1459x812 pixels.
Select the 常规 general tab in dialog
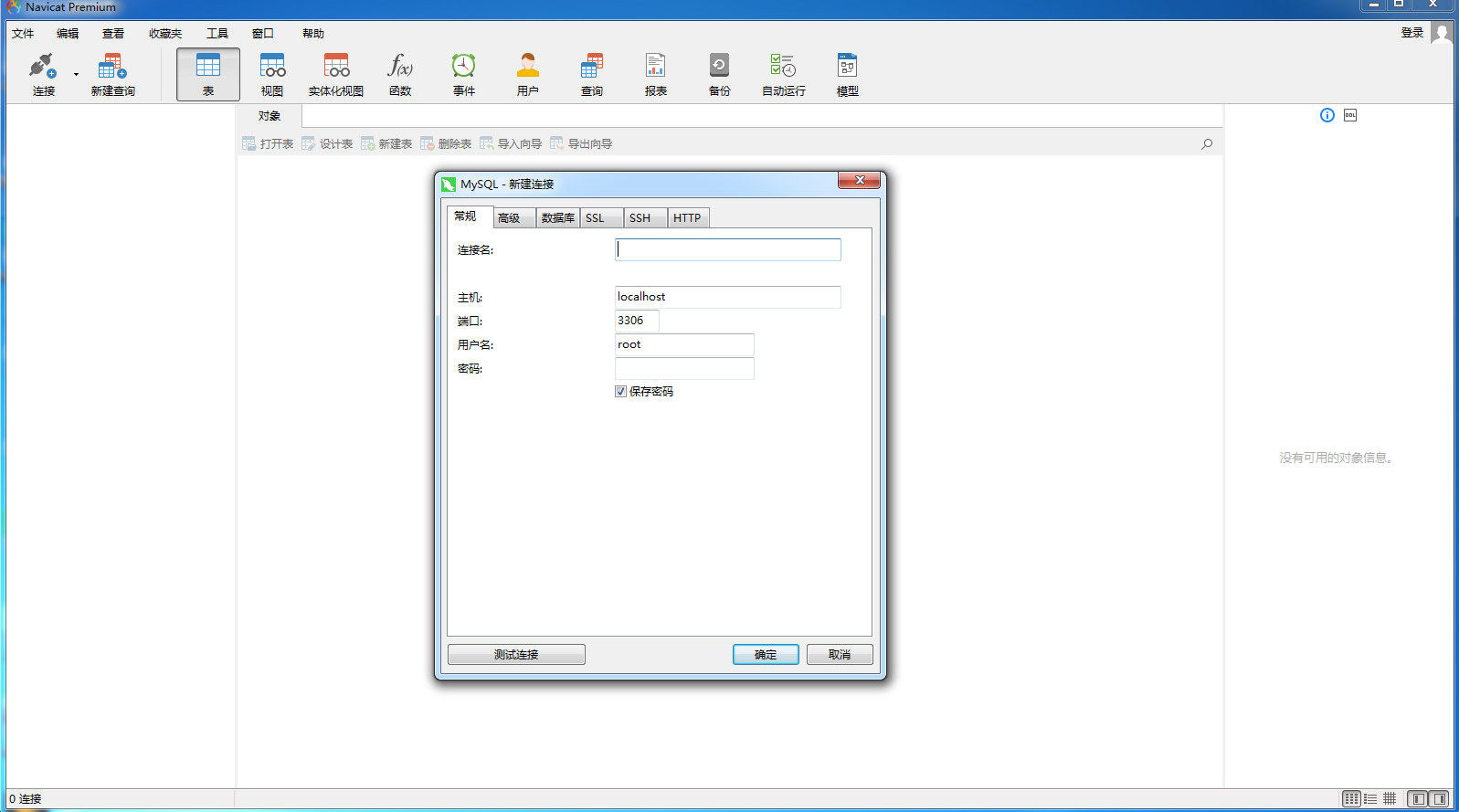(469, 216)
